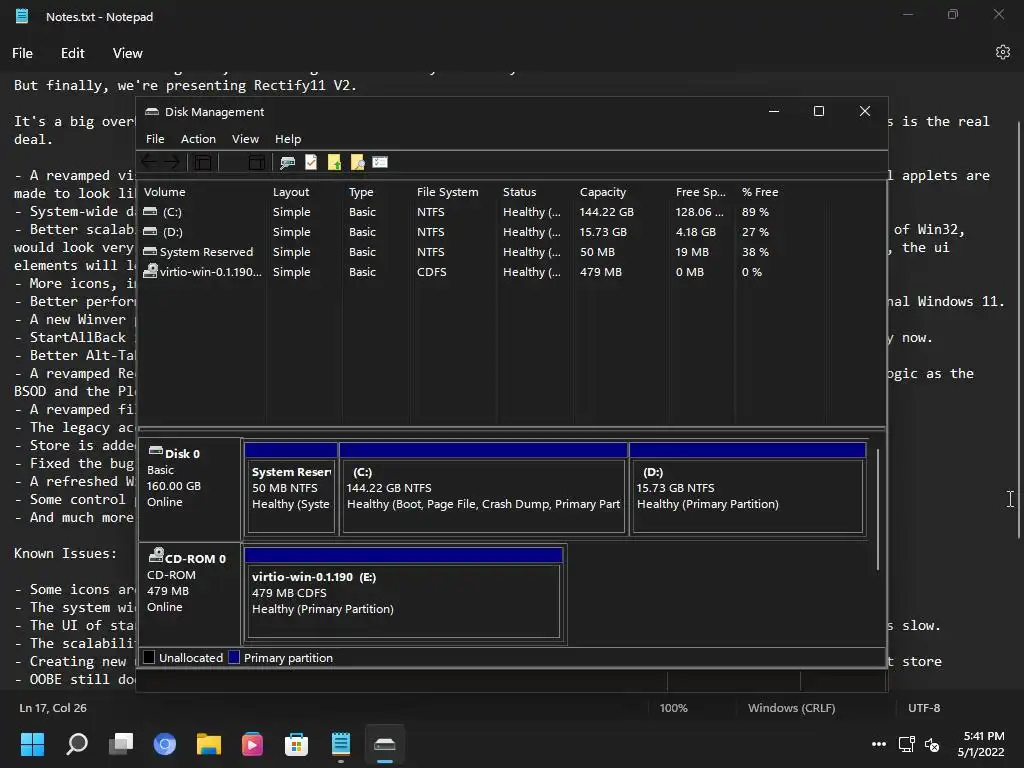The image size is (1024, 768).
Task: Select the System Reserved 50 MB partition block
Action: point(291,488)
